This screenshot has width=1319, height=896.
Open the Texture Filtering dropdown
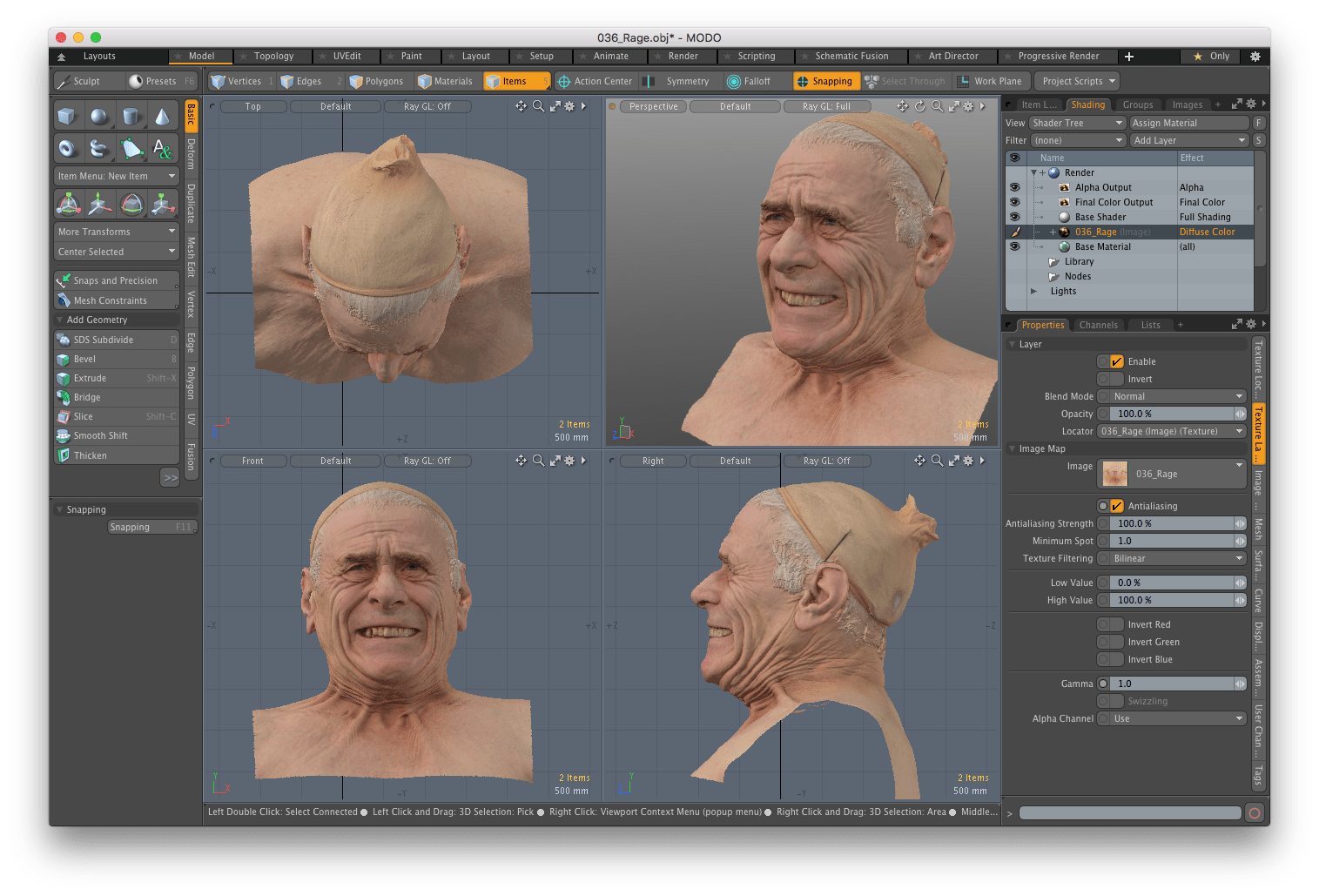point(1172,558)
